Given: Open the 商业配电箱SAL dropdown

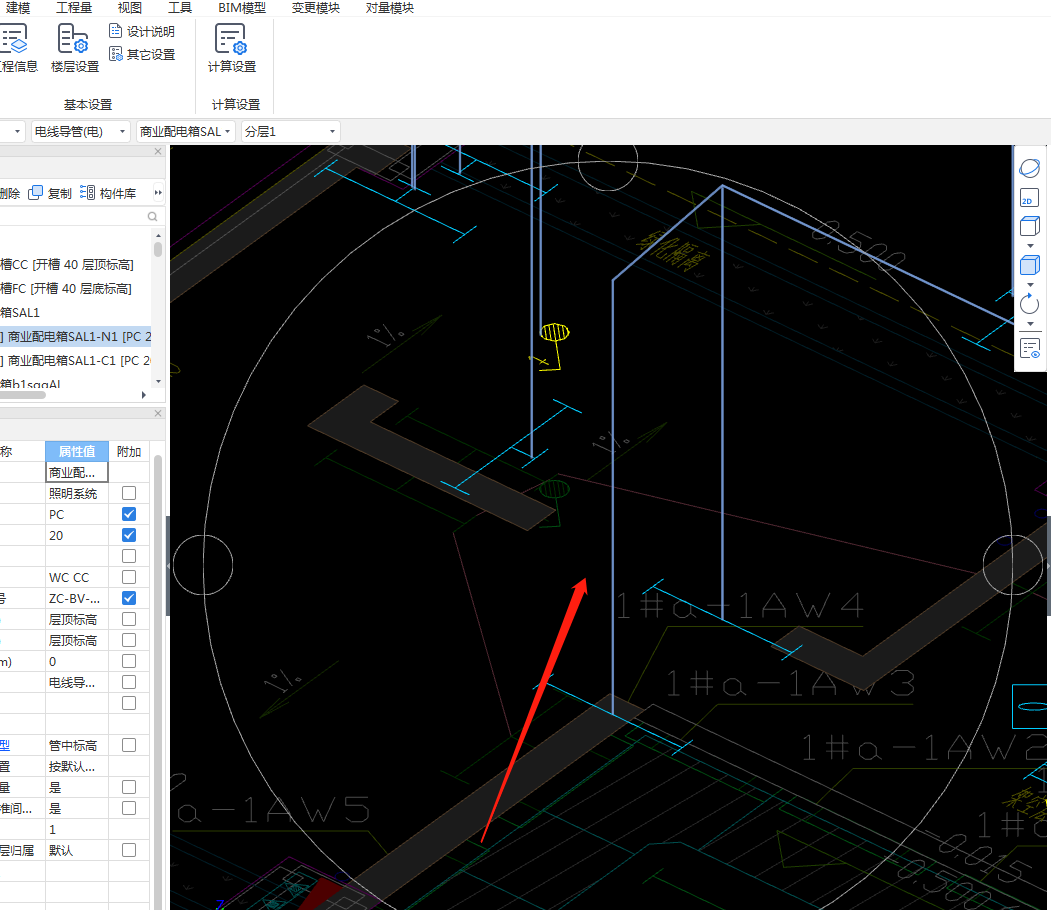Looking at the screenshot, I should [x=185, y=131].
